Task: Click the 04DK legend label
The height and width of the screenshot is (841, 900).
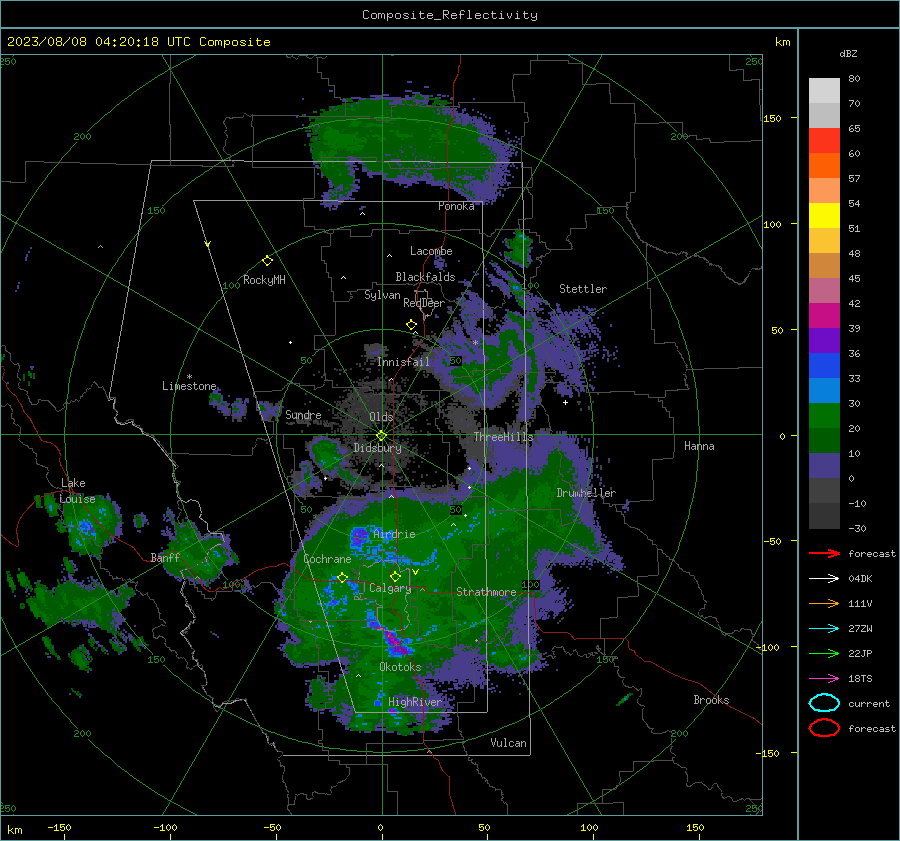Action: coord(860,579)
